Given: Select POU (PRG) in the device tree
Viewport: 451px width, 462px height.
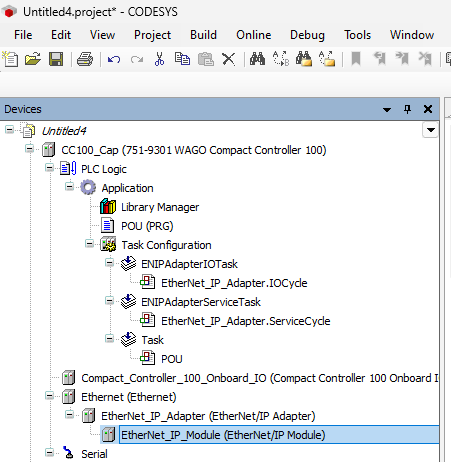Looking at the screenshot, I should 147,226.
